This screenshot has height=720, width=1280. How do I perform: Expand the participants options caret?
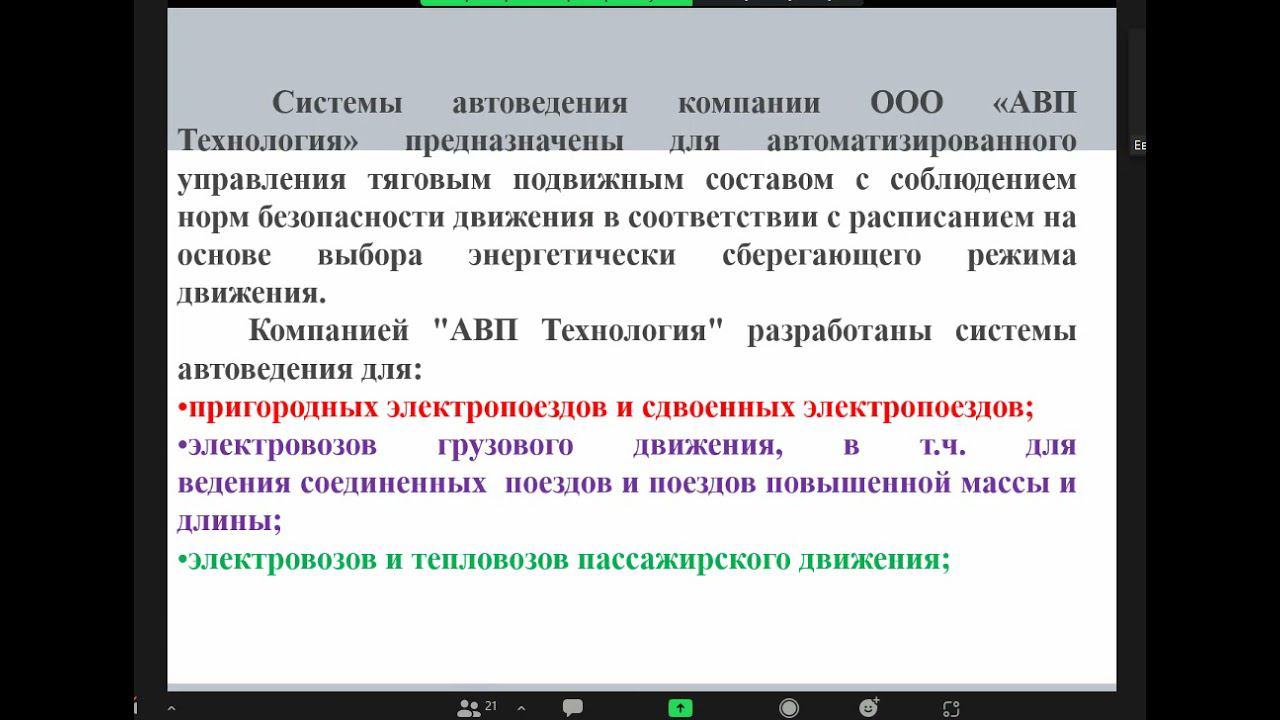tap(521, 708)
